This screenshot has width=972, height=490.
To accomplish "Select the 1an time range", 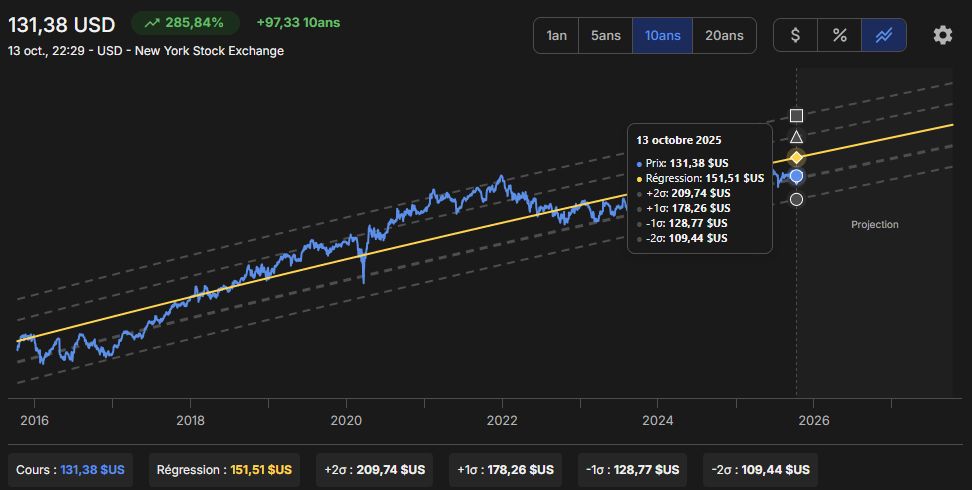I will [x=556, y=35].
